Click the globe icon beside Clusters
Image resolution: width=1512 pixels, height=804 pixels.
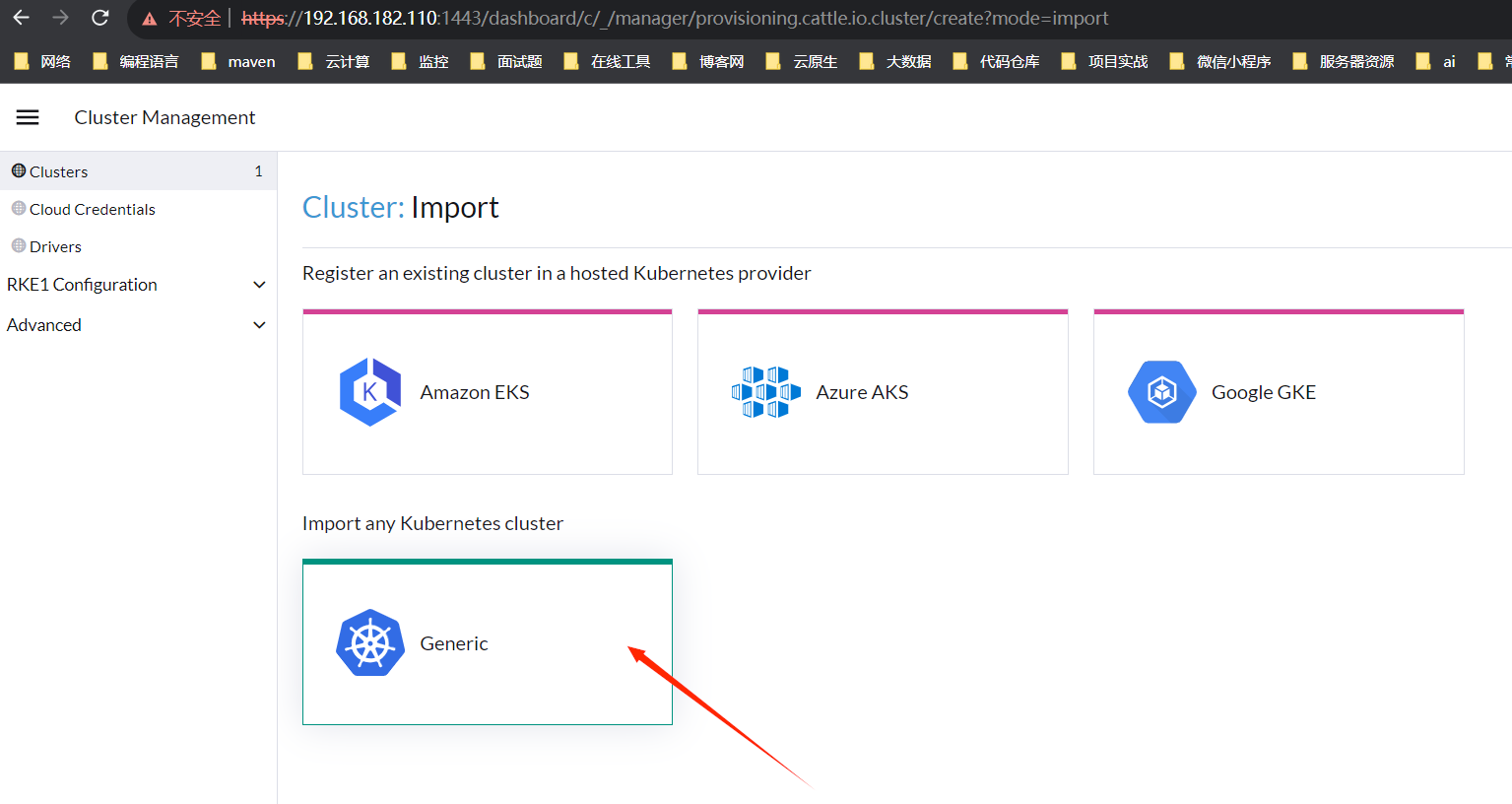click(19, 170)
